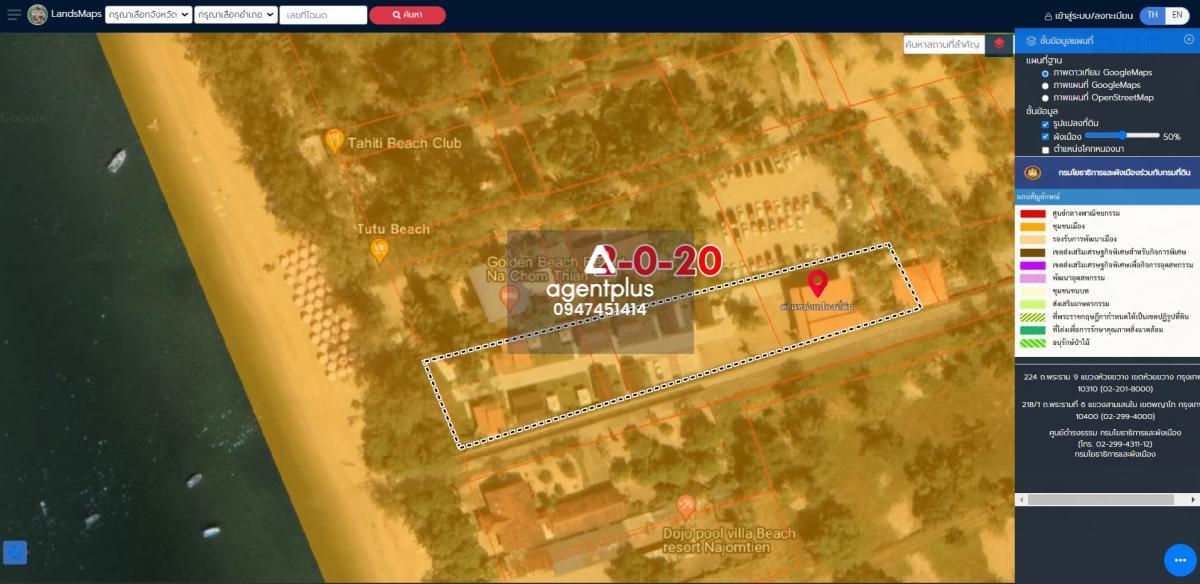Select Google Maps map base layer
Viewport: 1200px width, 584px height.
[1045, 86]
